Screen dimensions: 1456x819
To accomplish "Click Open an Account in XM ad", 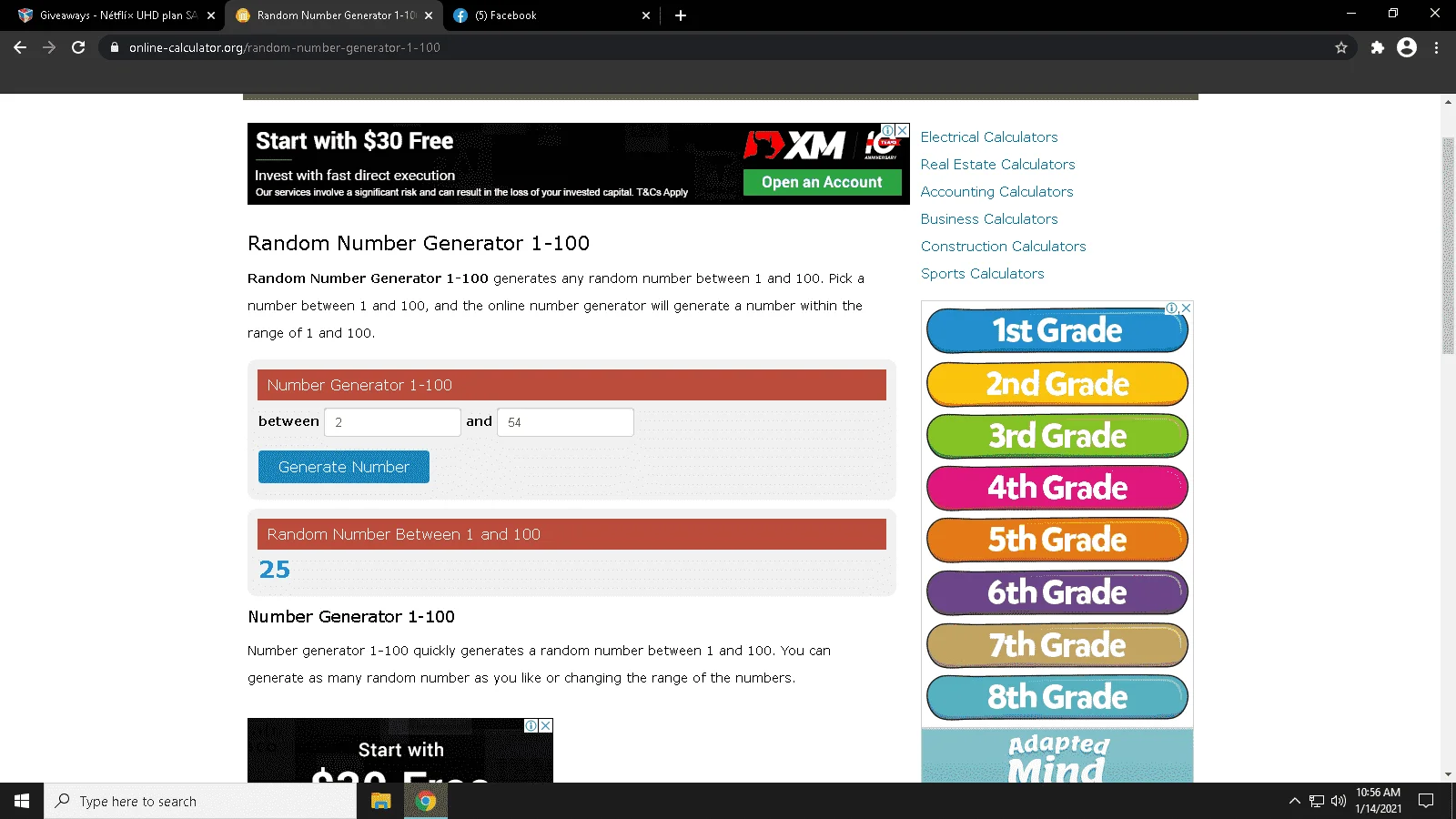I will point(822,182).
